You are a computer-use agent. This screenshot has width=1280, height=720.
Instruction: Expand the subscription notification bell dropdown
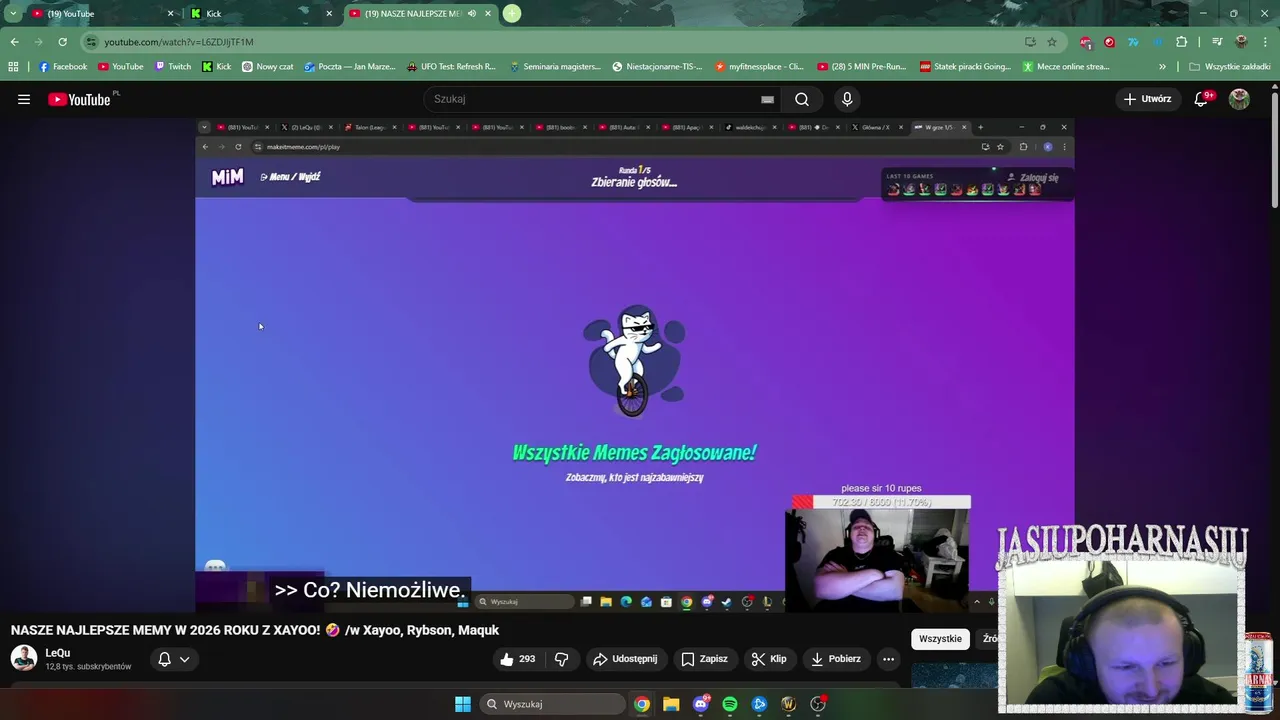point(174,659)
